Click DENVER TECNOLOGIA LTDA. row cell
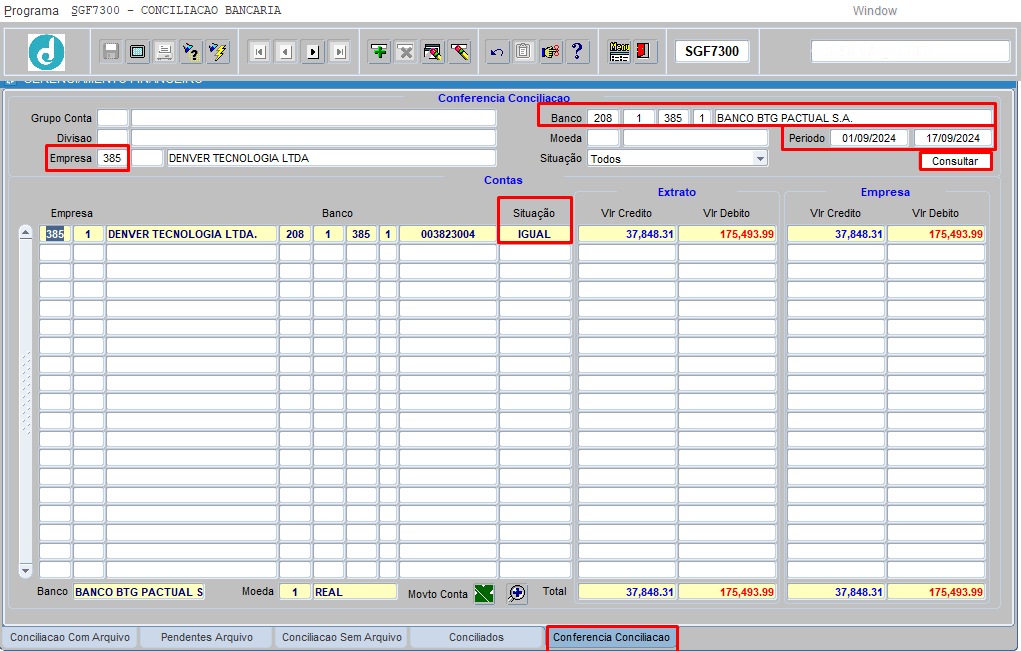 pos(191,234)
